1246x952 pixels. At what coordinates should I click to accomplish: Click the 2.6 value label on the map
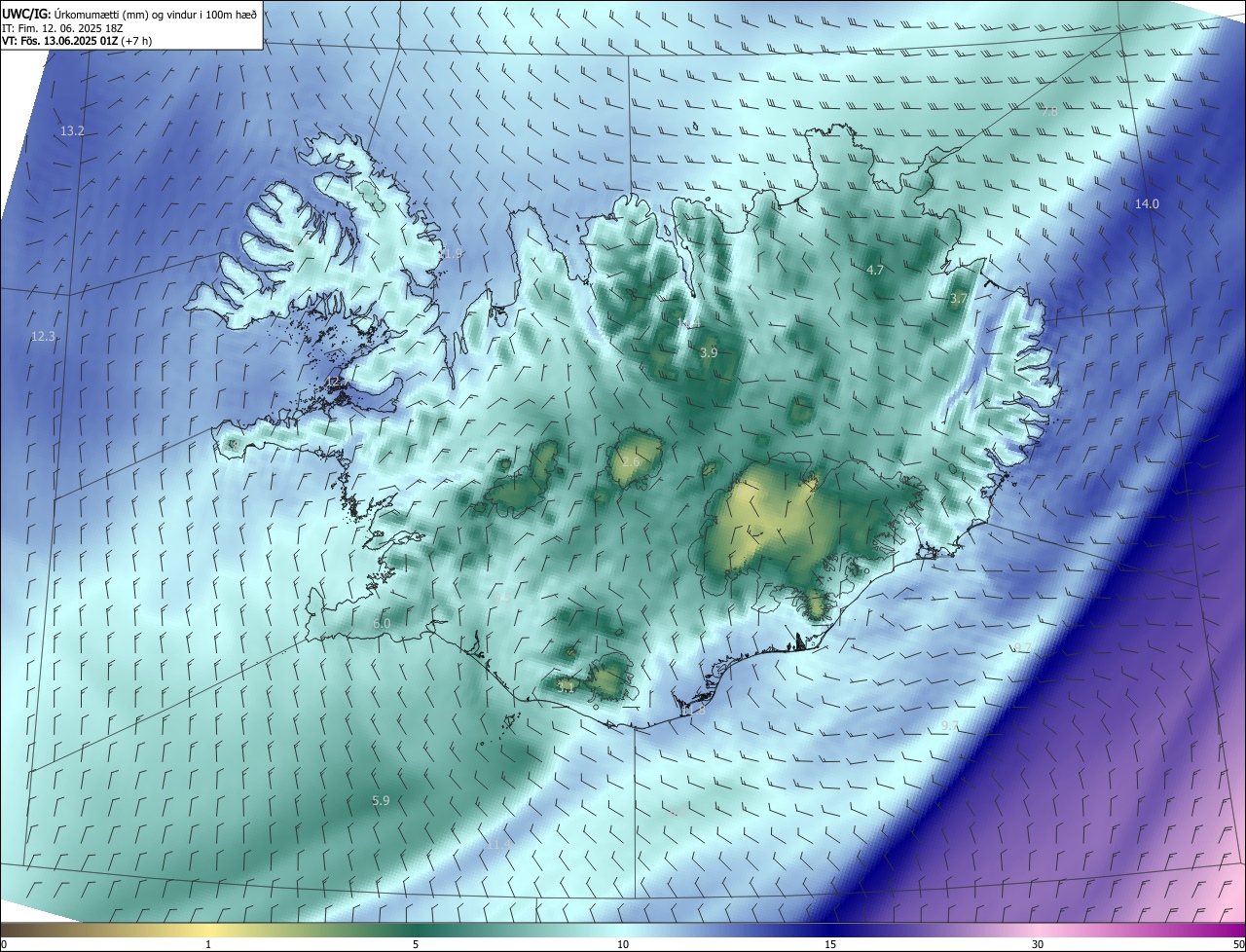[631, 462]
